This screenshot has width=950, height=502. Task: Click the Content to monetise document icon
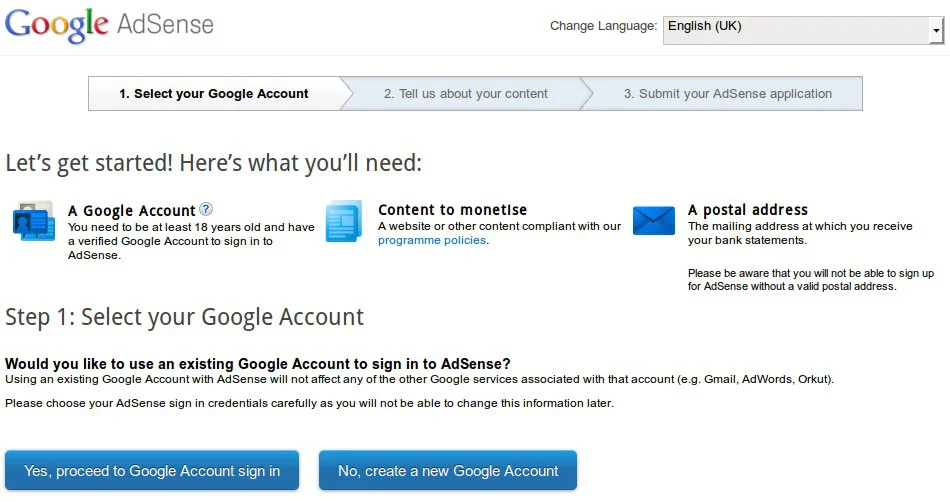tap(344, 220)
